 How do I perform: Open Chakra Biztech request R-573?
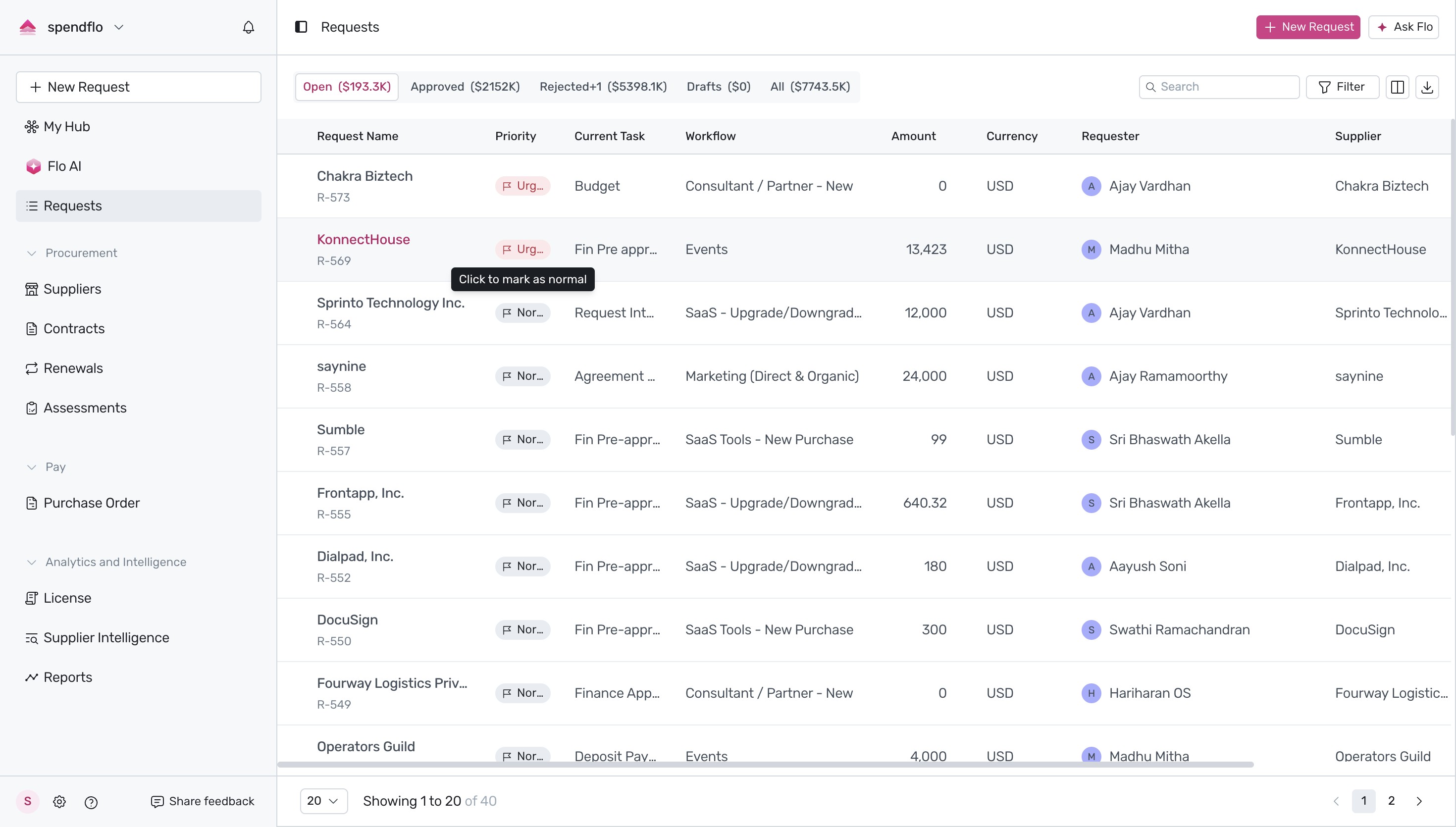click(x=364, y=176)
